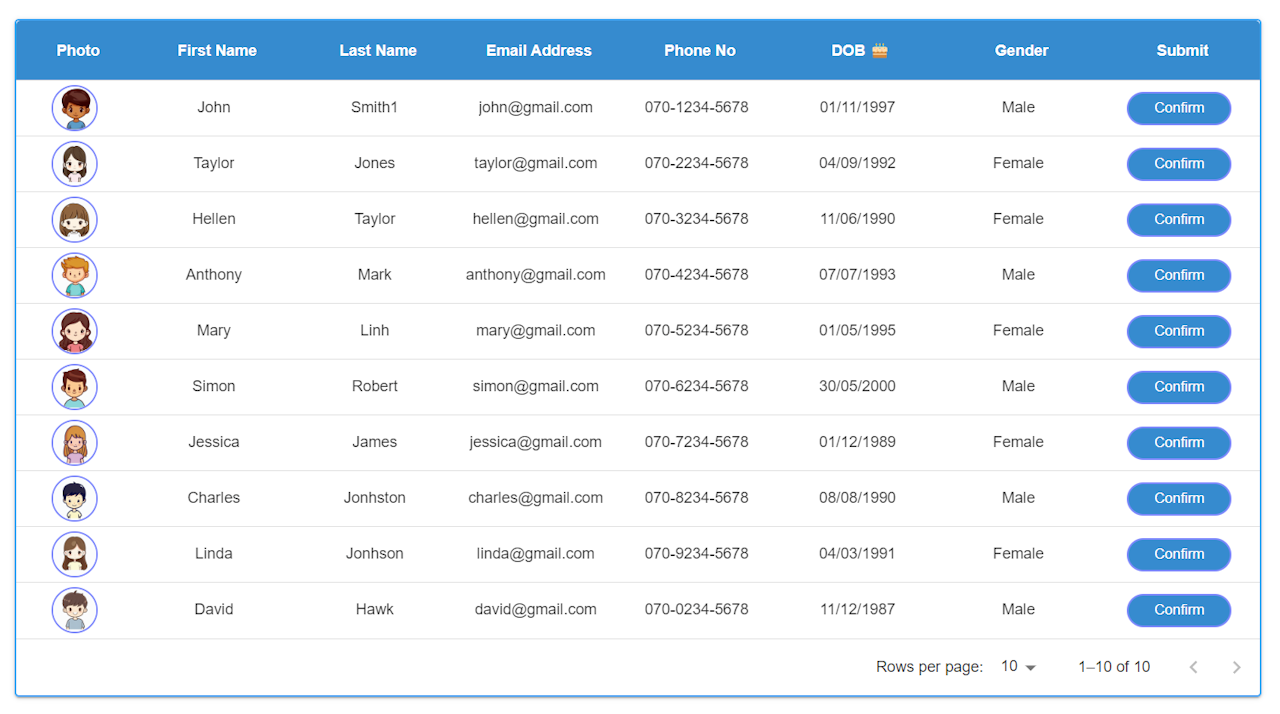The width and height of the screenshot is (1280, 714).
Task: Select the email david@gmail.com
Action: (536, 609)
